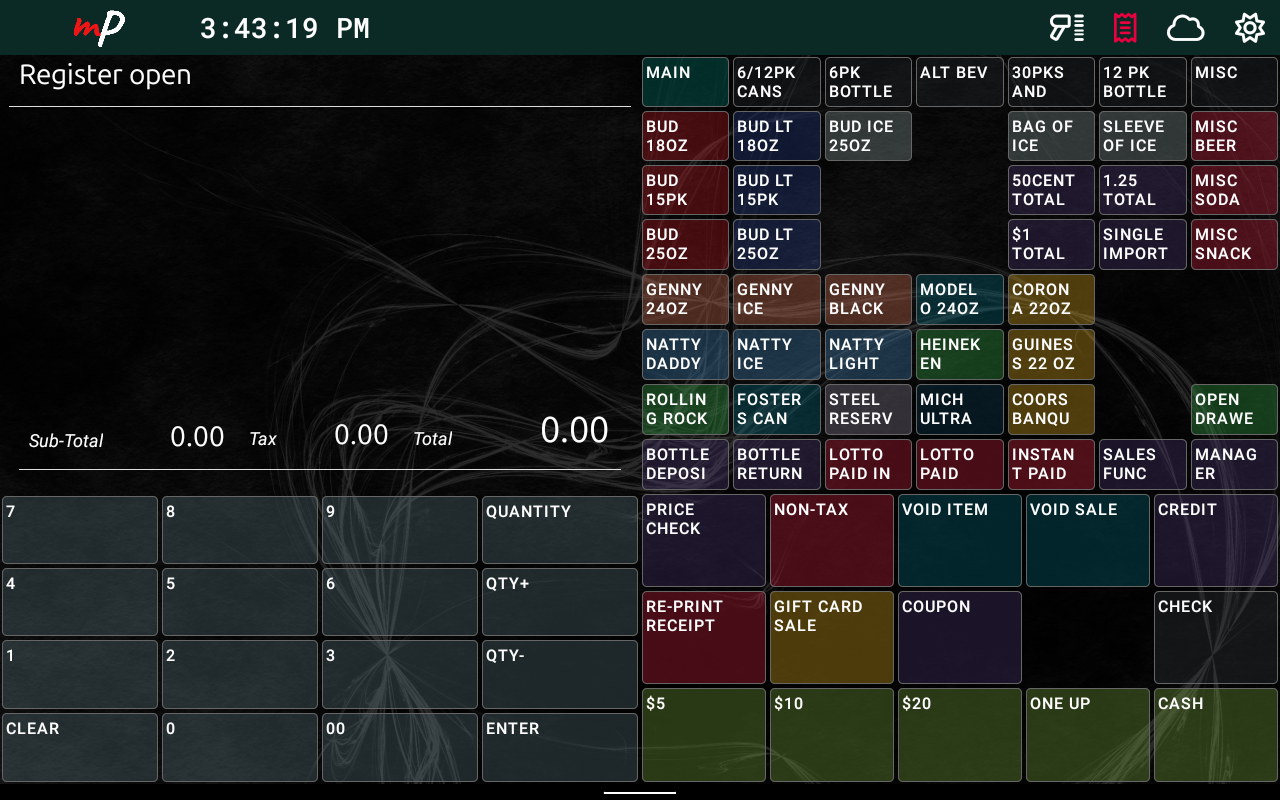Open the cloud sync icon

click(1185, 28)
